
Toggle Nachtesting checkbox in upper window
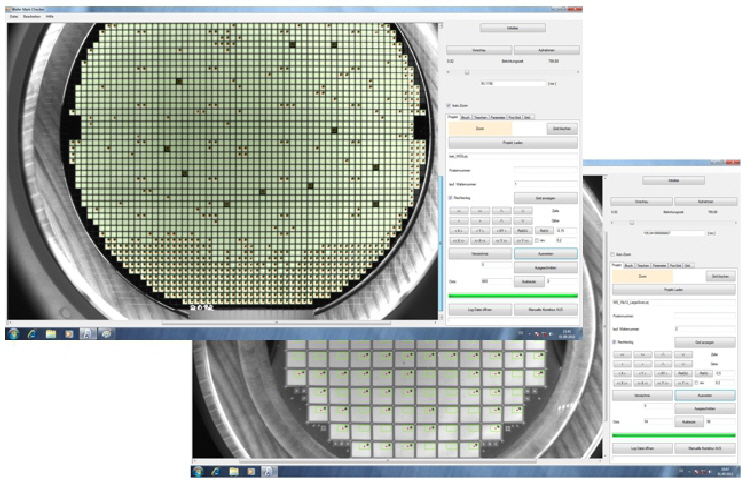pyautogui.click(x=449, y=198)
